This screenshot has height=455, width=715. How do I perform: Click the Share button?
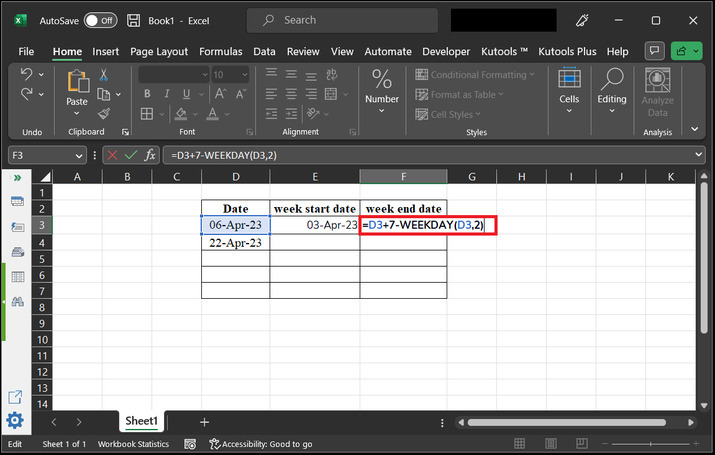pos(686,51)
